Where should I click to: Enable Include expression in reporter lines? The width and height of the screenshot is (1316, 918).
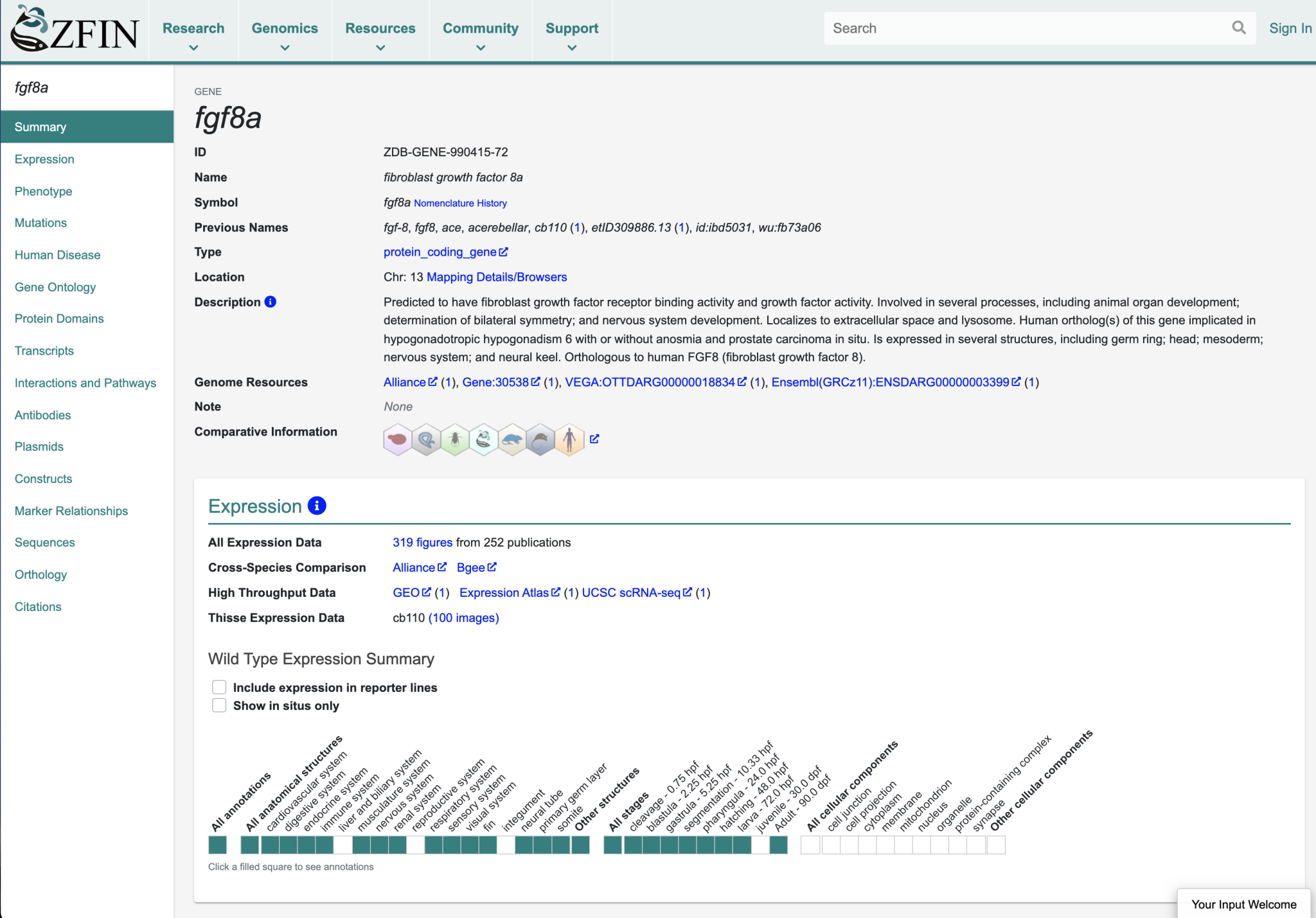(219, 687)
